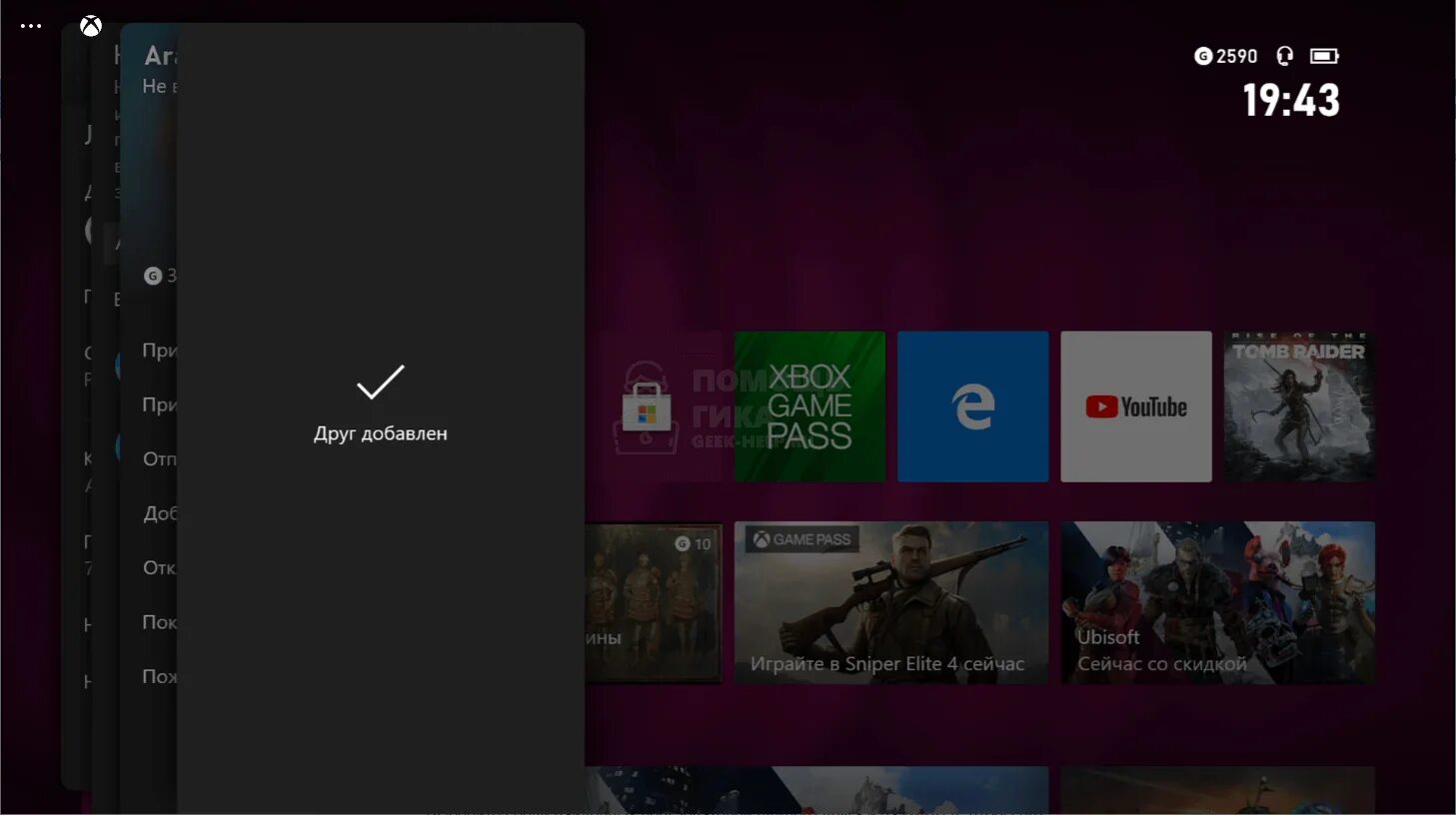Click the controller battery icon
Image resolution: width=1456 pixels, height=815 pixels.
[1324, 56]
